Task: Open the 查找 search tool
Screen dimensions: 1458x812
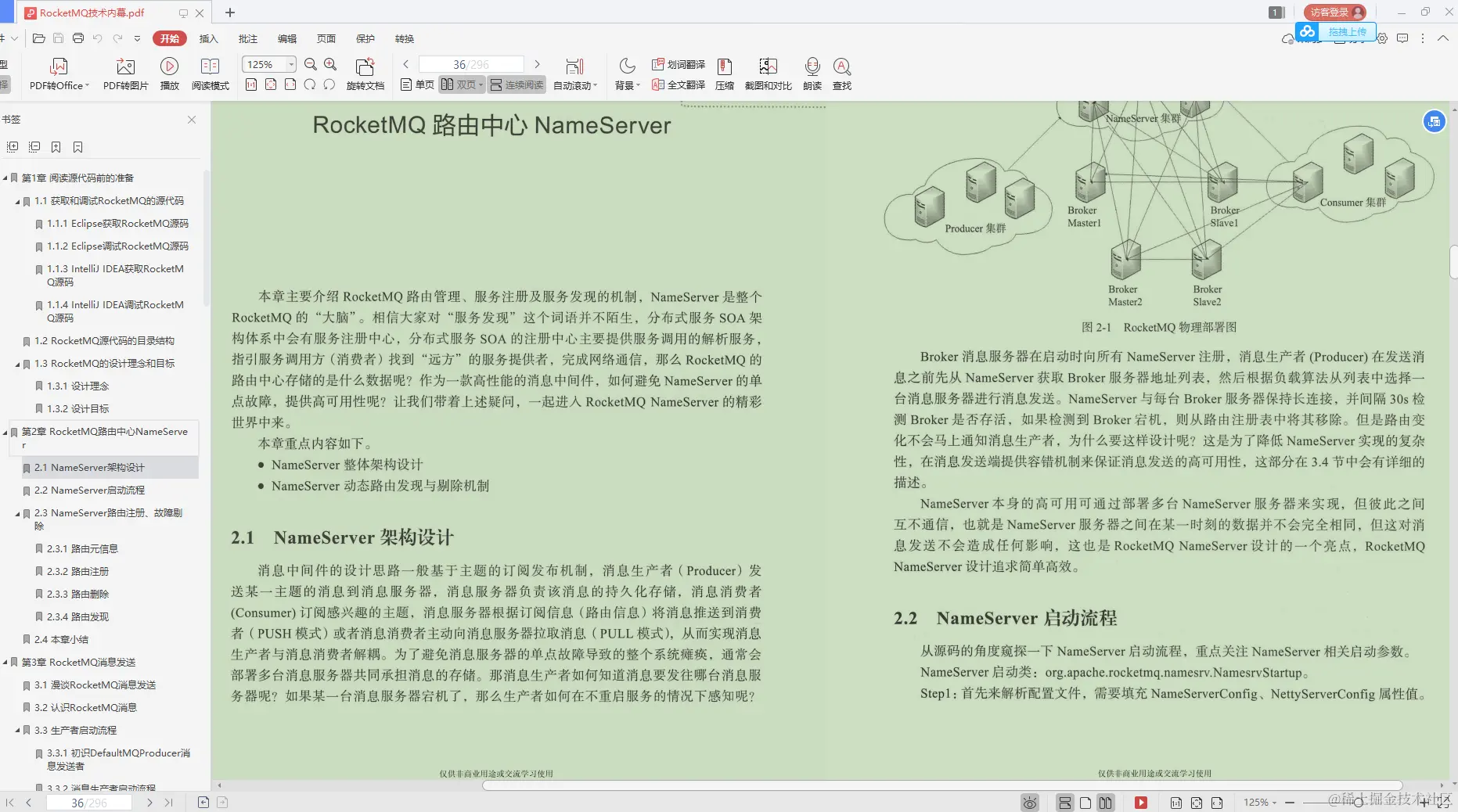Action: (841, 74)
